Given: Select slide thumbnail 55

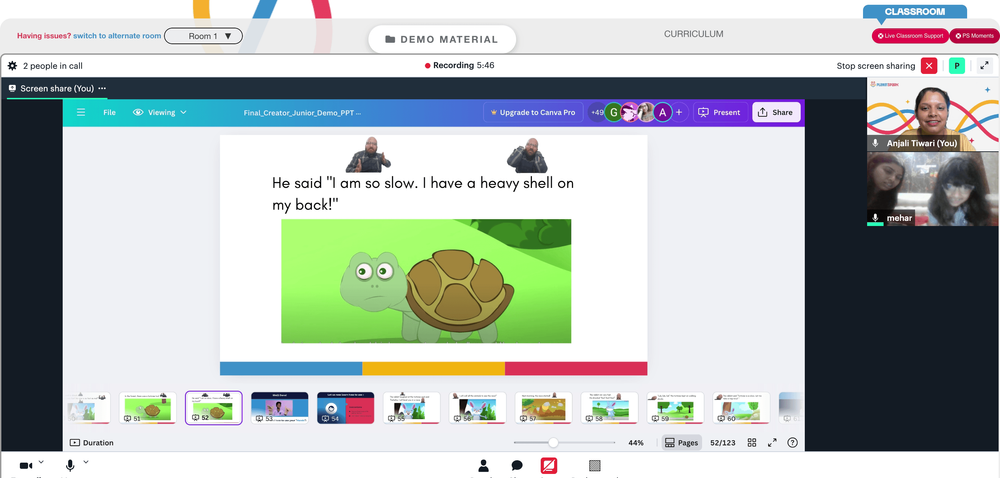Looking at the screenshot, I should pyautogui.click(x=411, y=408).
